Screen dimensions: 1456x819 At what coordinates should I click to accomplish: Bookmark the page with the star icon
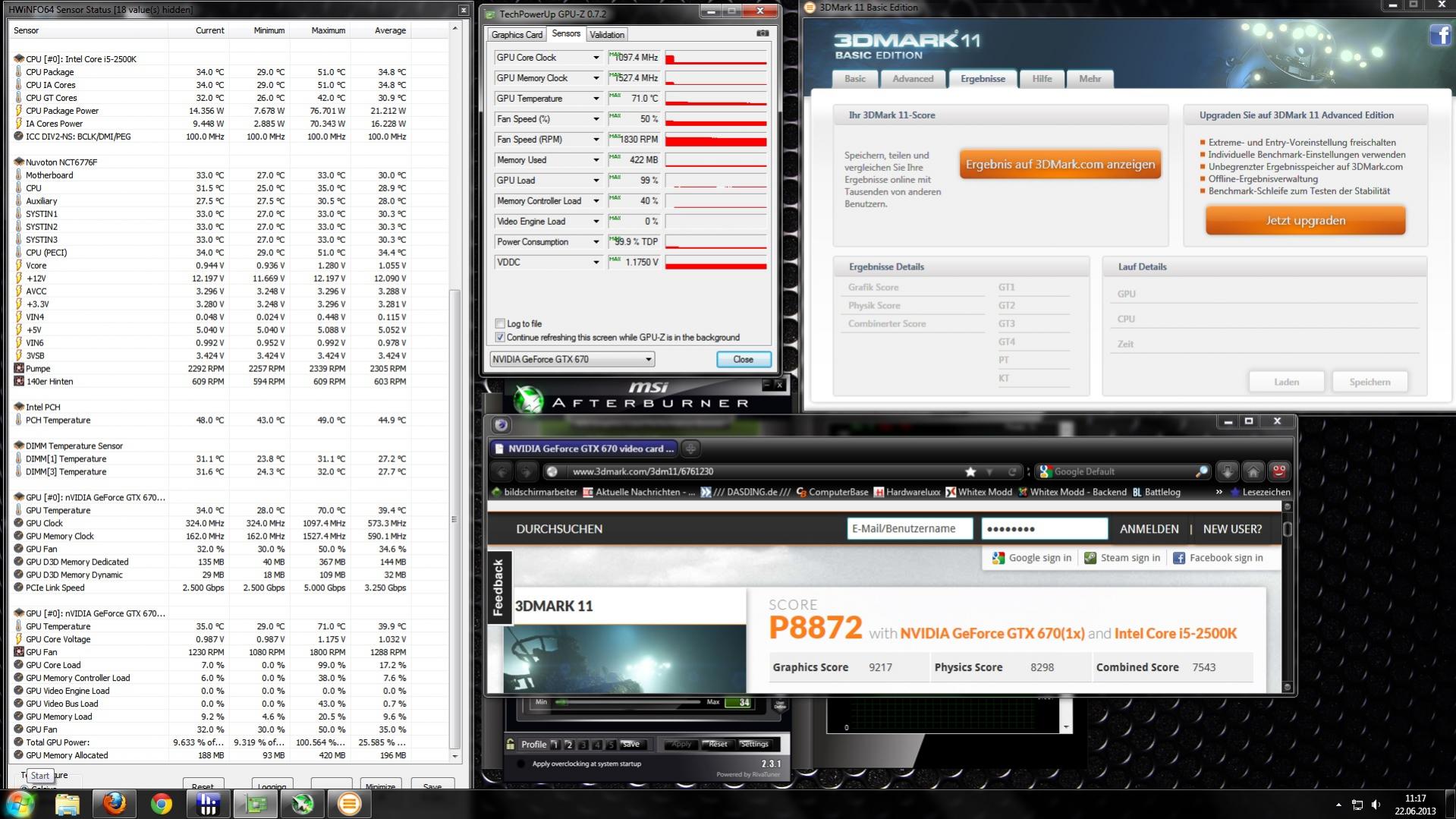(970, 471)
